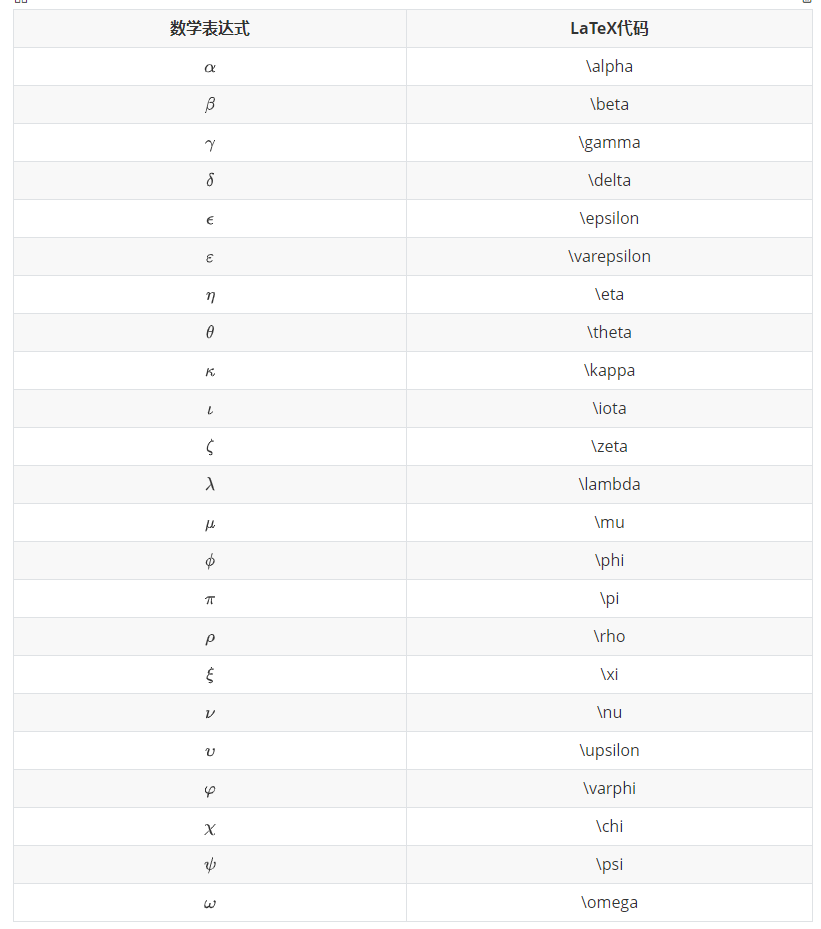Click the \varphi code text
Image resolution: width=821 pixels, height=929 pixels.
[609, 789]
